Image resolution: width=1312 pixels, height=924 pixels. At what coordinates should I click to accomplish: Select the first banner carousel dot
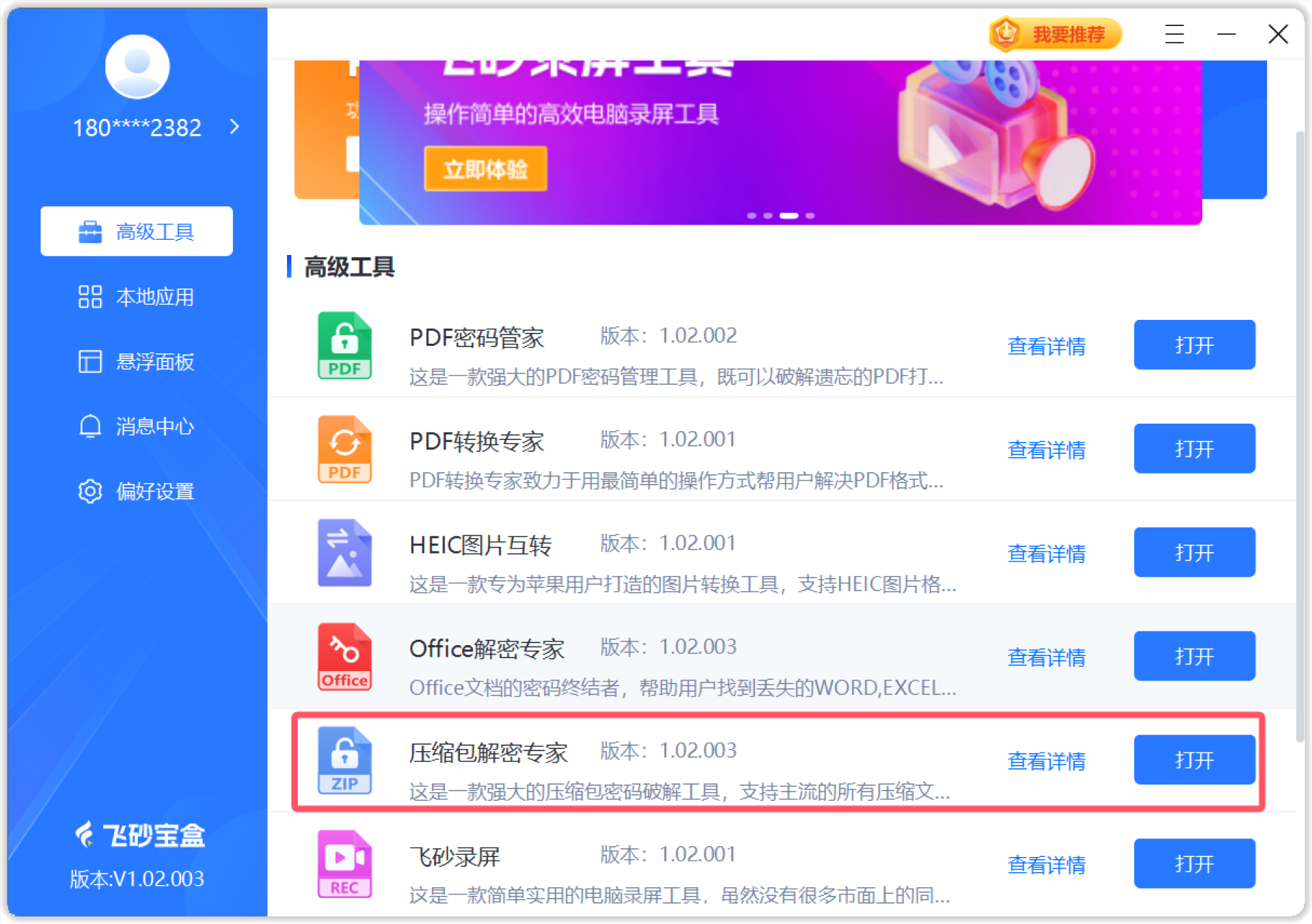752,215
